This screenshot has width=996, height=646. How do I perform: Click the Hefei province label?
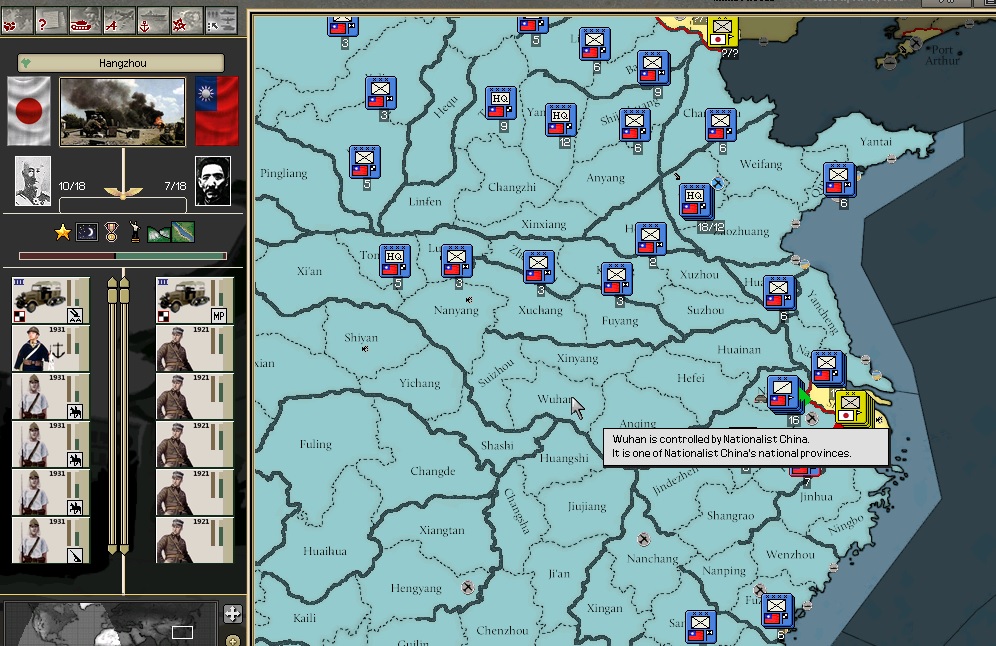[690, 378]
